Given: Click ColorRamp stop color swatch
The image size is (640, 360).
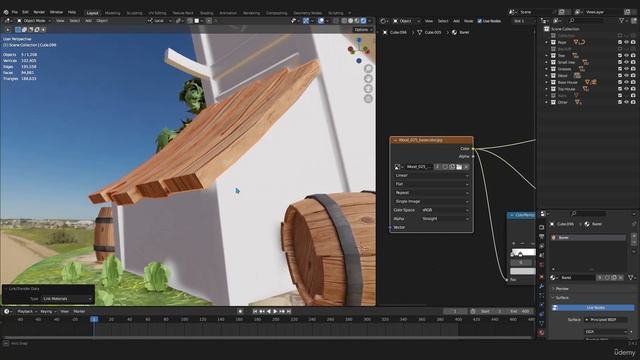Looking at the screenshot, I should [x=523, y=271].
